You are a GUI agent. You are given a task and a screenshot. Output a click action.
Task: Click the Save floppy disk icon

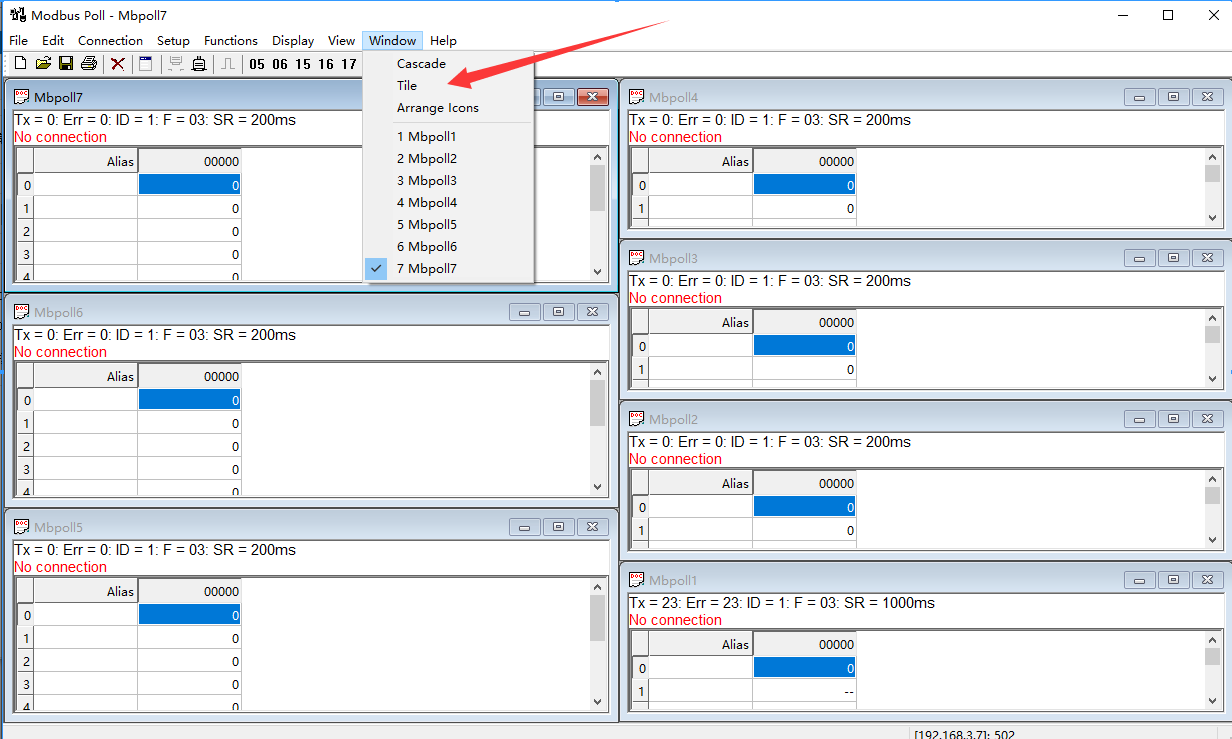66,64
